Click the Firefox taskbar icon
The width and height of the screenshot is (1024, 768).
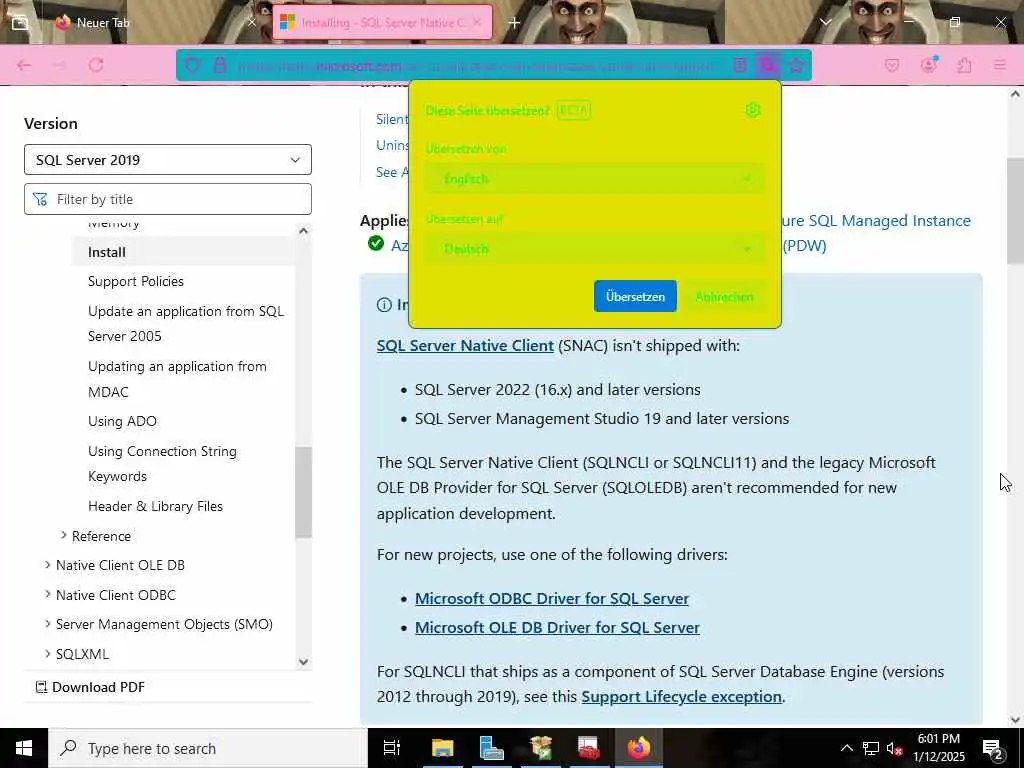(x=639, y=748)
